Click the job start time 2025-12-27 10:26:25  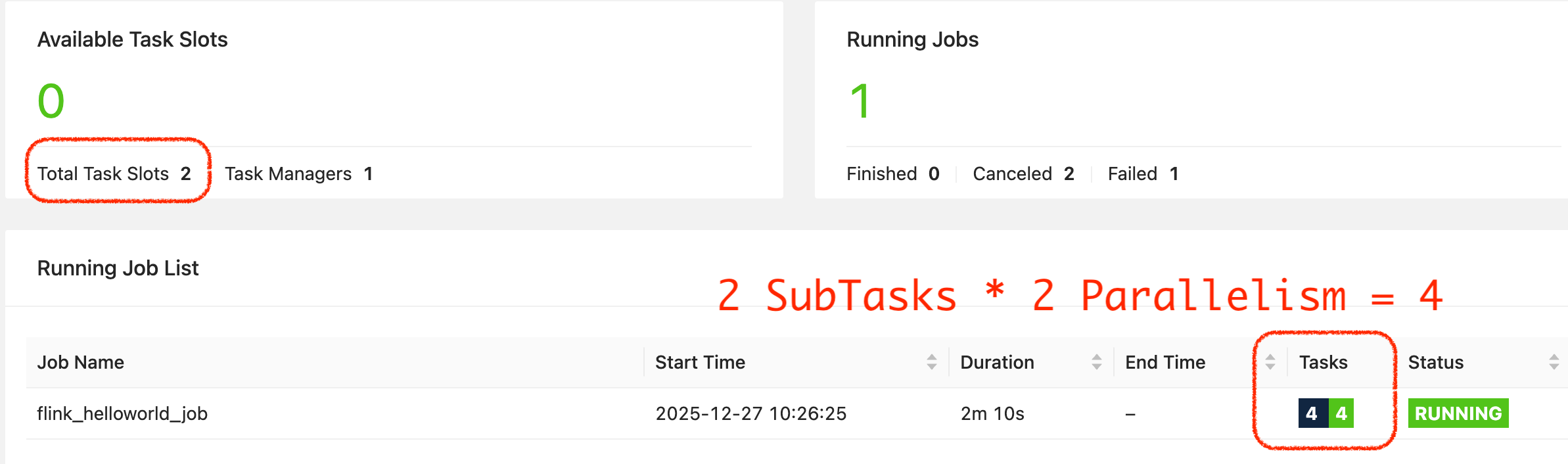point(750,413)
